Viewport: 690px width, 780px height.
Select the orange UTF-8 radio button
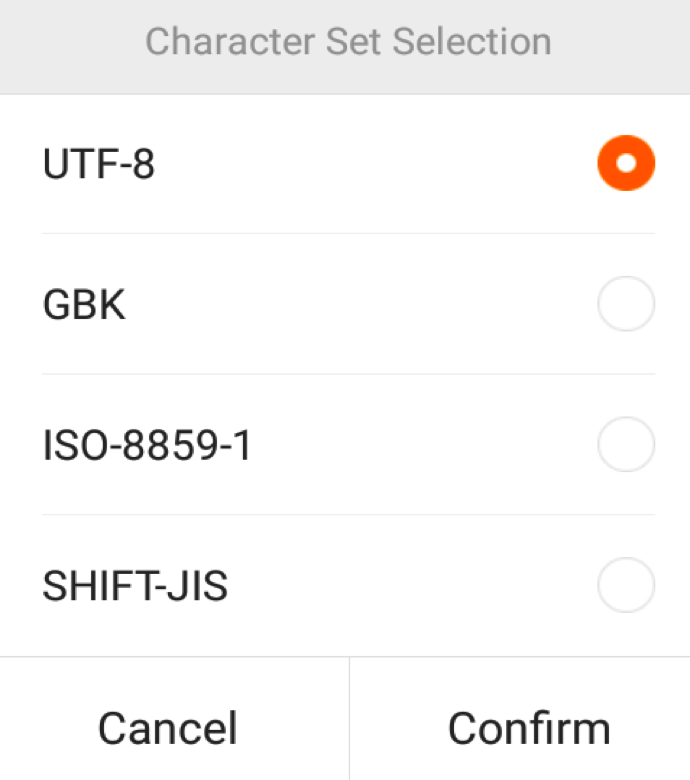[626, 163]
